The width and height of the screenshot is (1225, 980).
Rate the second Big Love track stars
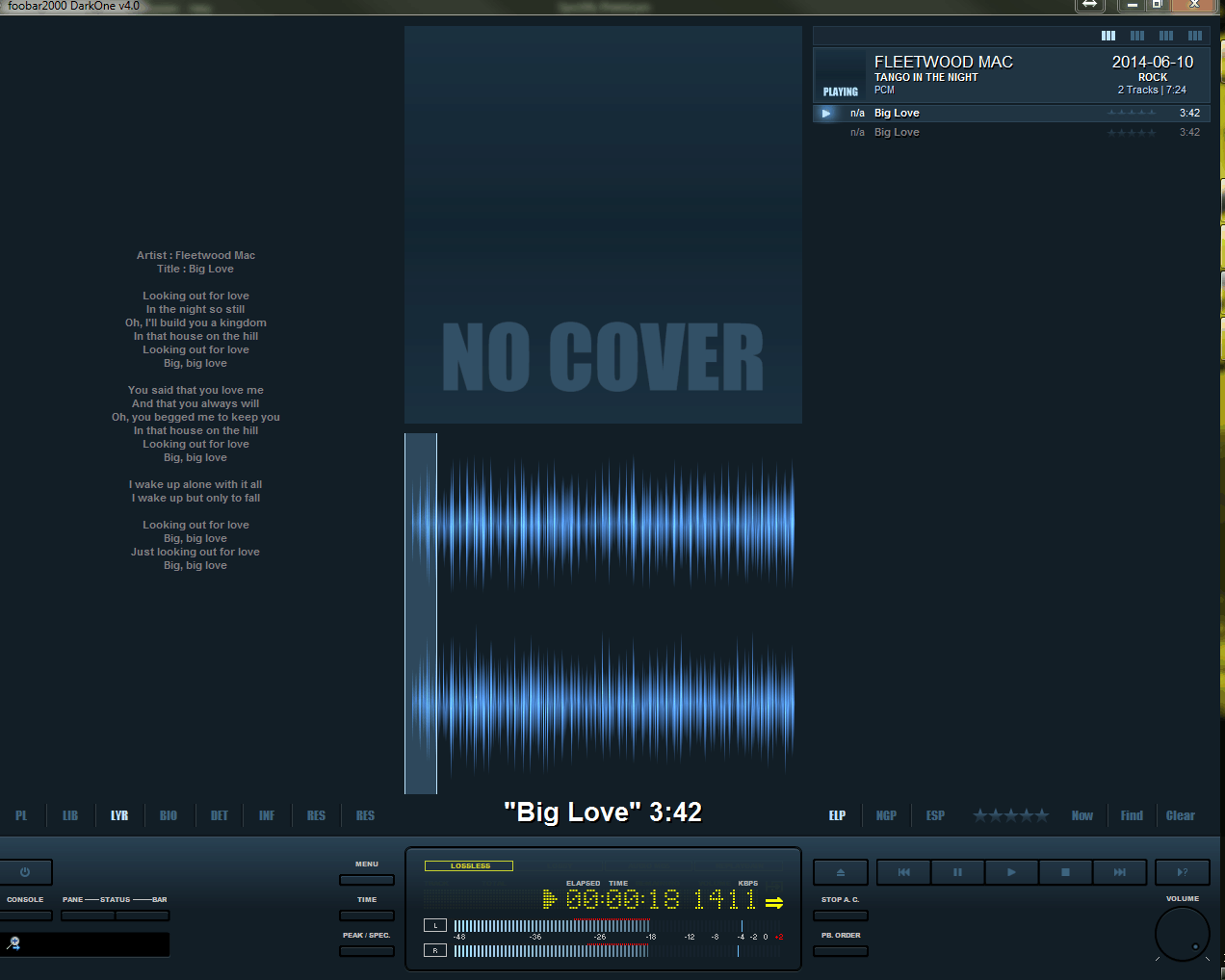coord(1132,132)
